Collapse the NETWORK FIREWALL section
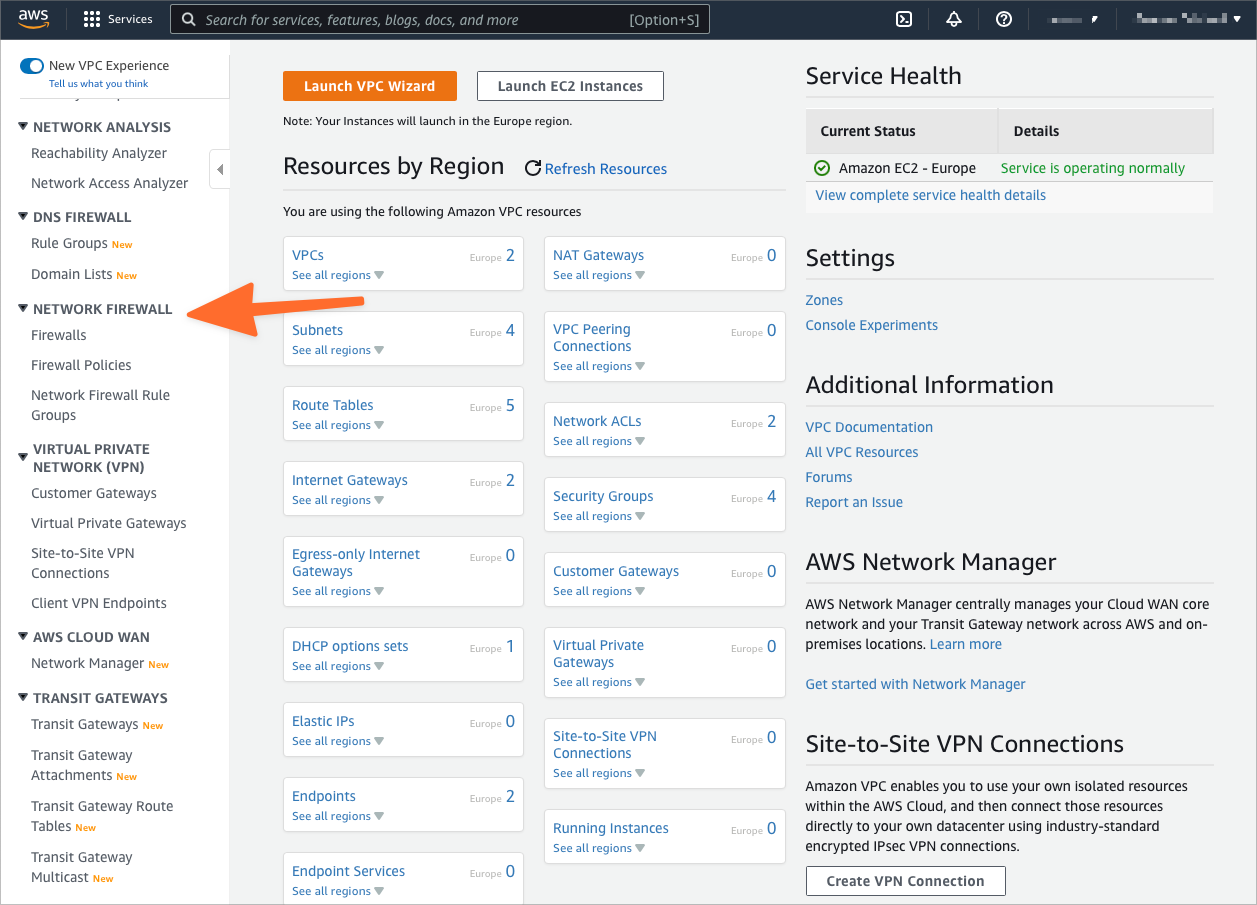This screenshot has height=905, width=1257. pyautogui.click(x=23, y=308)
